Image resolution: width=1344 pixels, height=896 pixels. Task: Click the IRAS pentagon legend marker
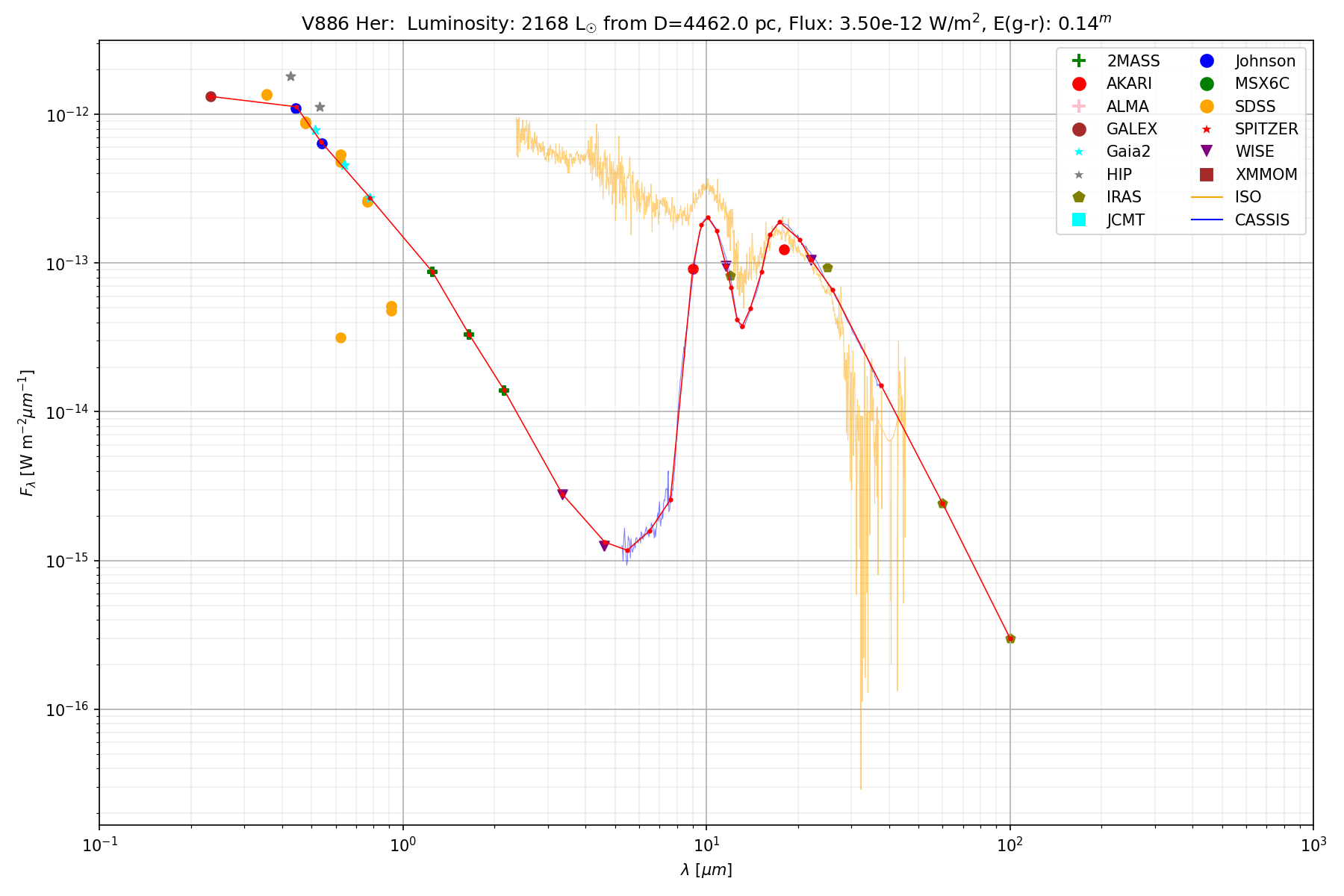(1078, 197)
